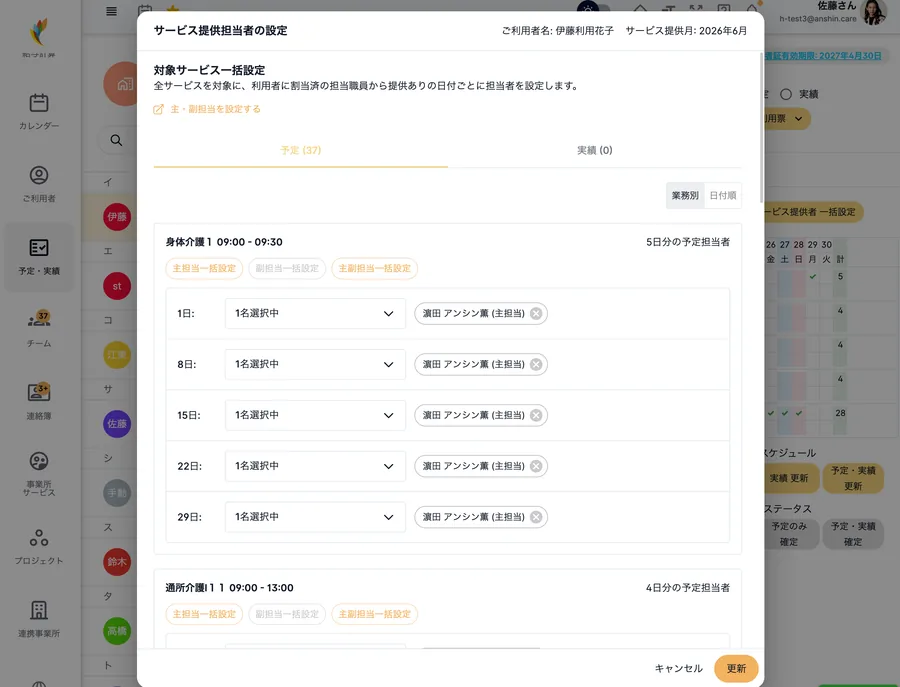900x687 pixels.
Task: Click 副担当一括設定 for 身体介護1
Action: tap(287, 269)
